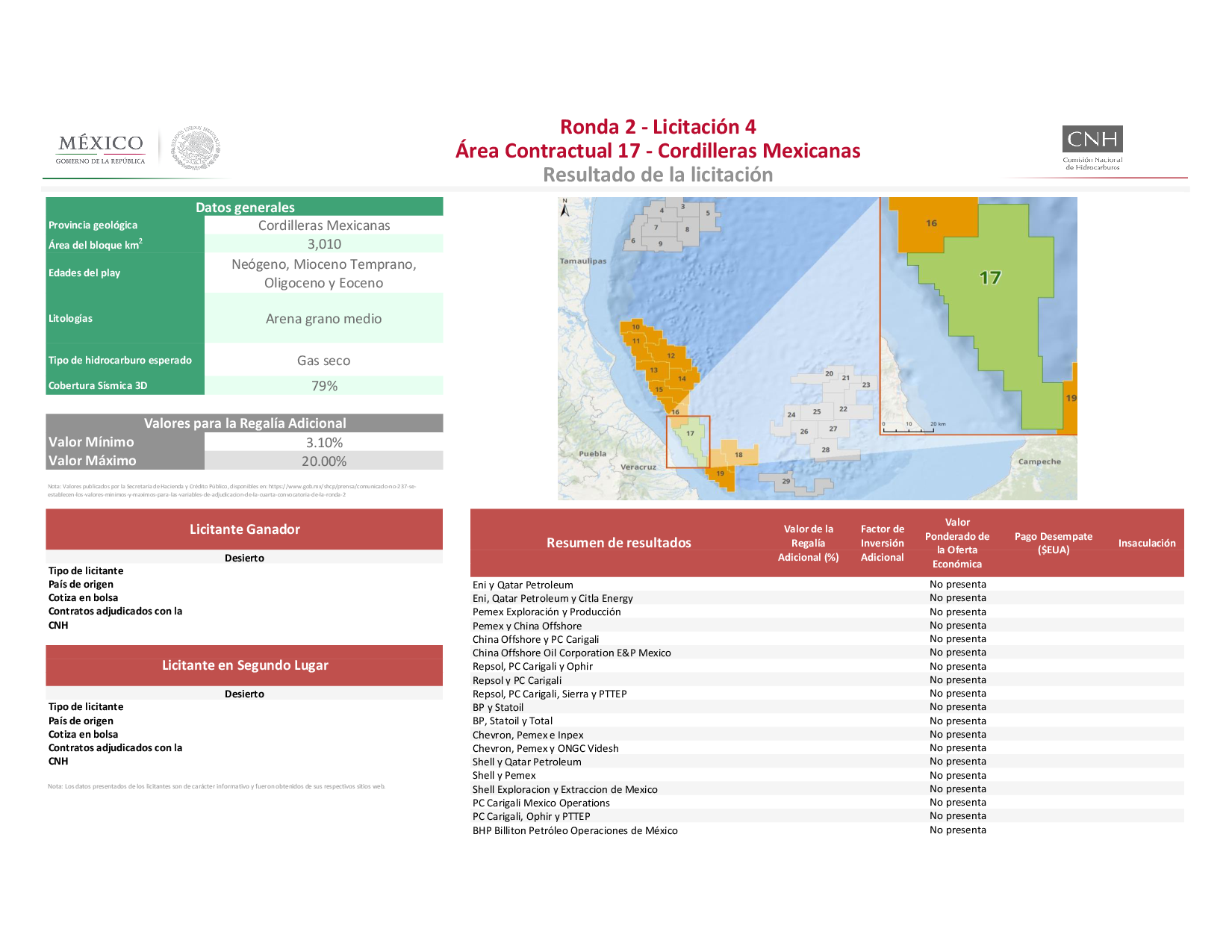
Task: Click the 'Licitante Ganador' section header
Action: click(245, 529)
